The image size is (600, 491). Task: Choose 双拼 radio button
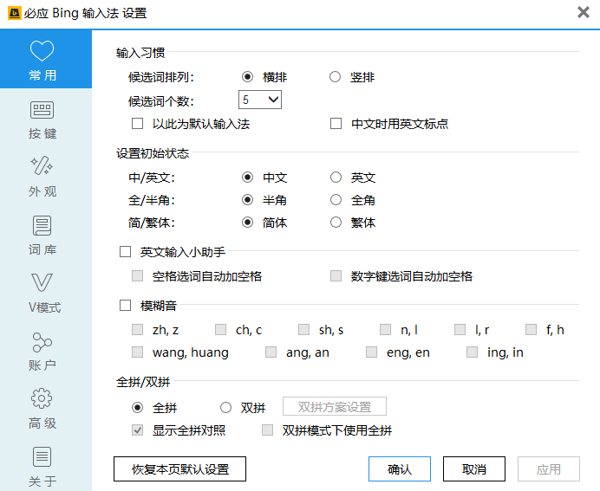(225, 407)
